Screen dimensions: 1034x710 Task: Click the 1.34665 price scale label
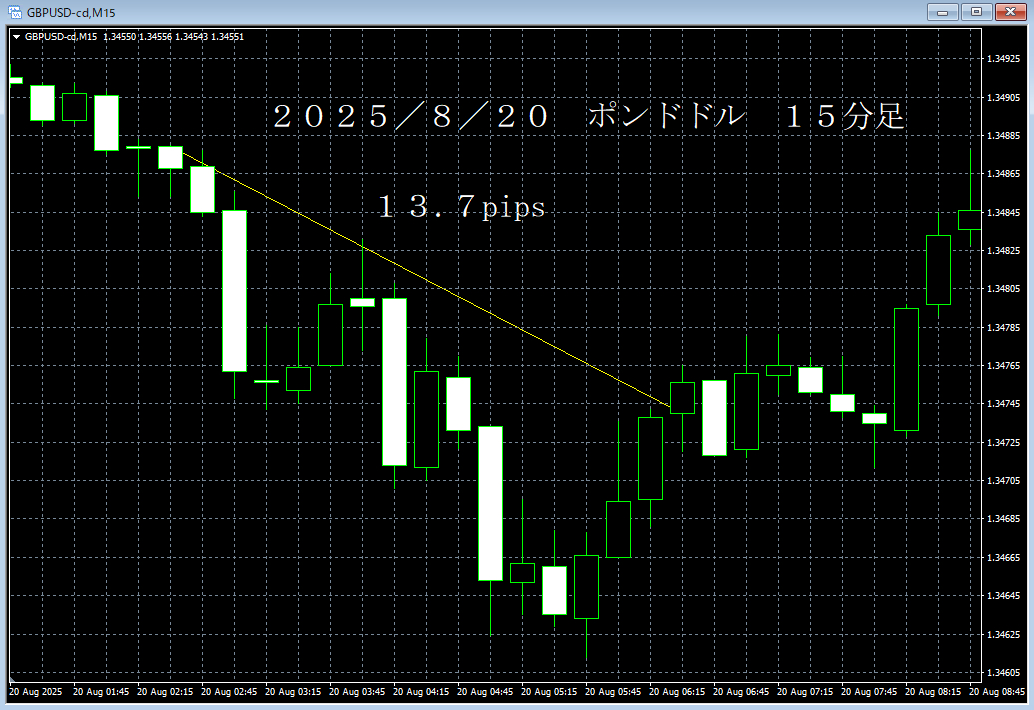(x=1003, y=558)
